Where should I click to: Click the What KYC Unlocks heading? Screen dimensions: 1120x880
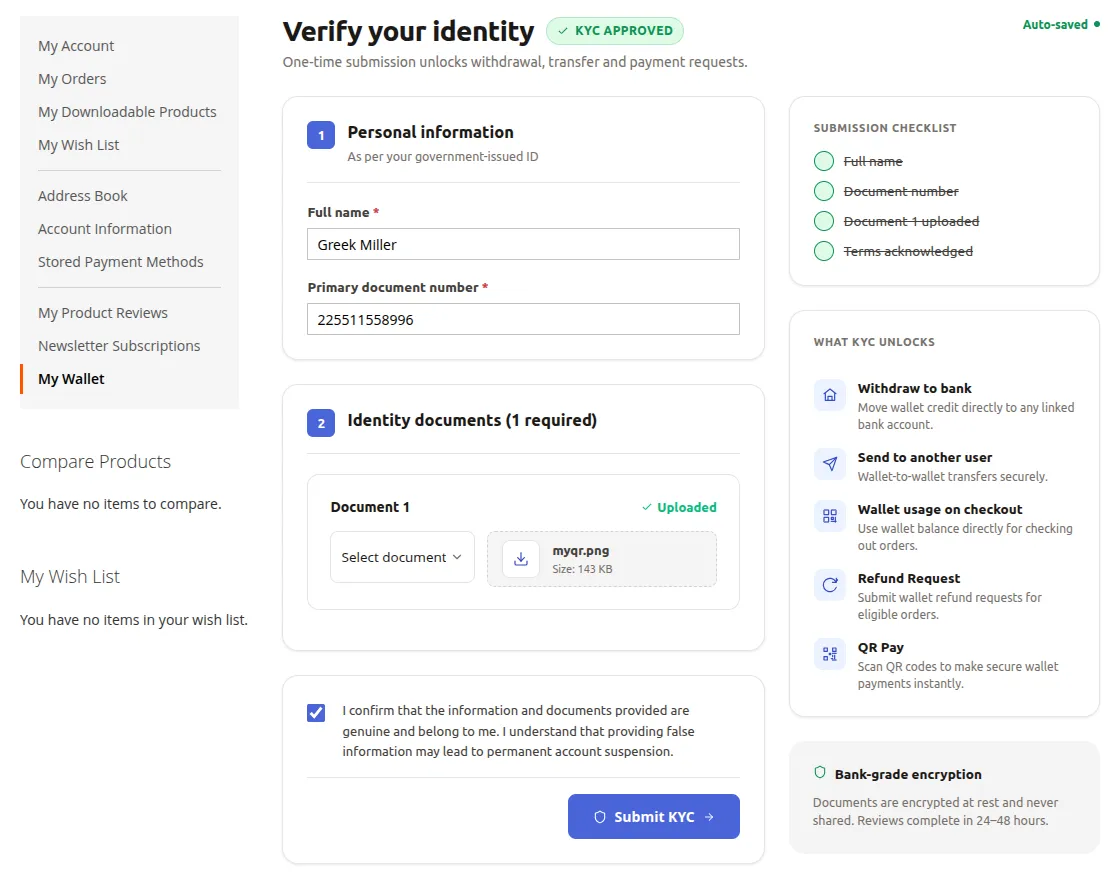(x=874, y=342)
